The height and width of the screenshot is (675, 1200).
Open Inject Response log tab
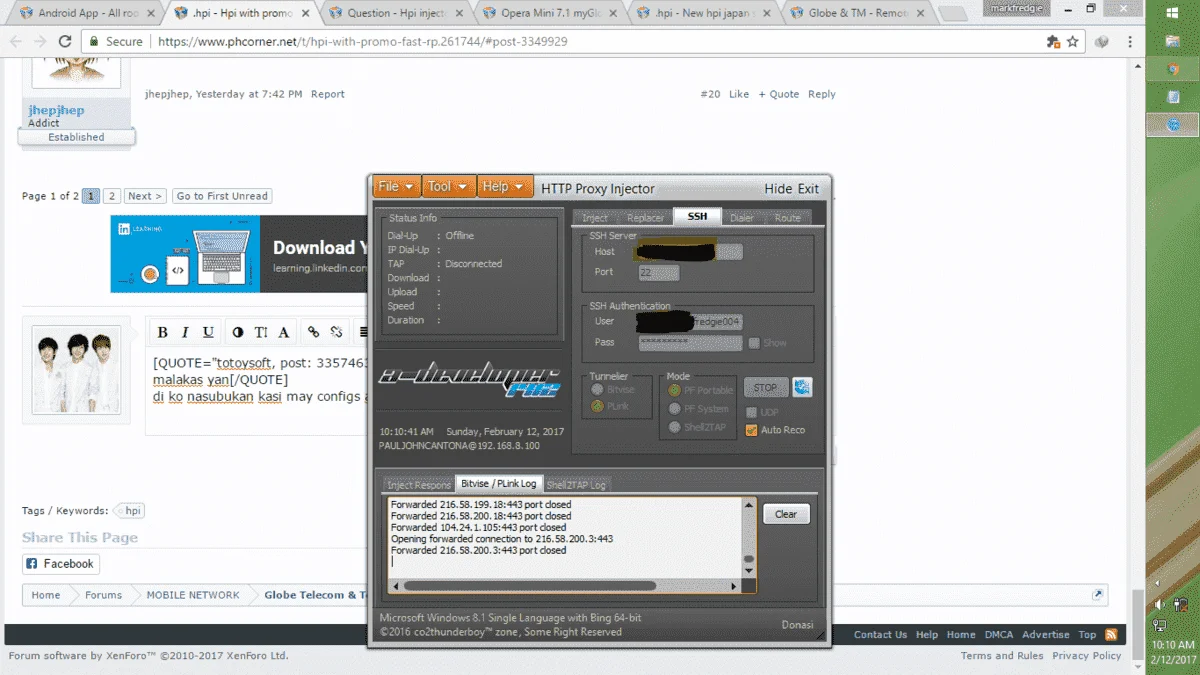419,484
